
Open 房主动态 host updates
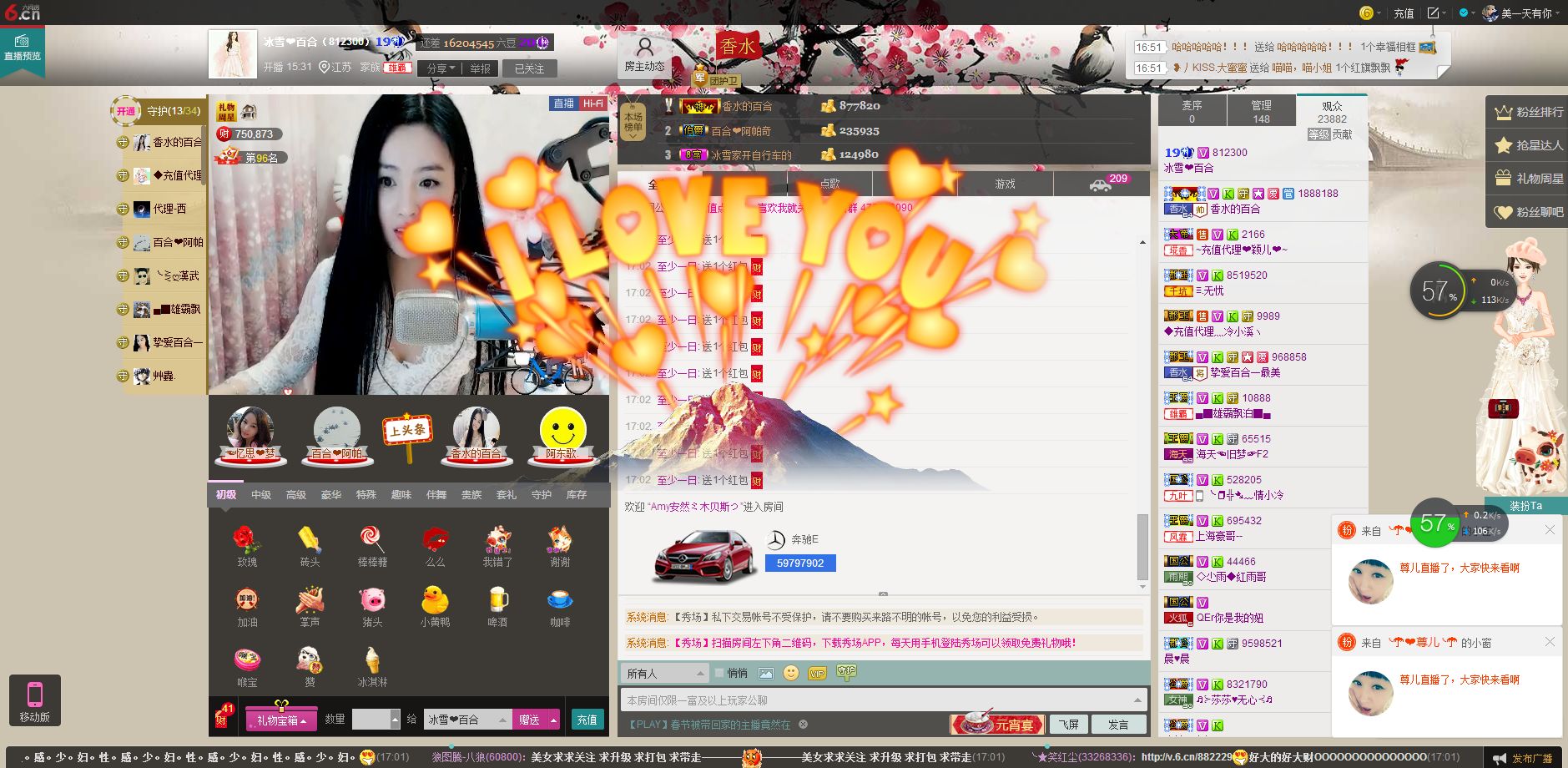(644, 54)
